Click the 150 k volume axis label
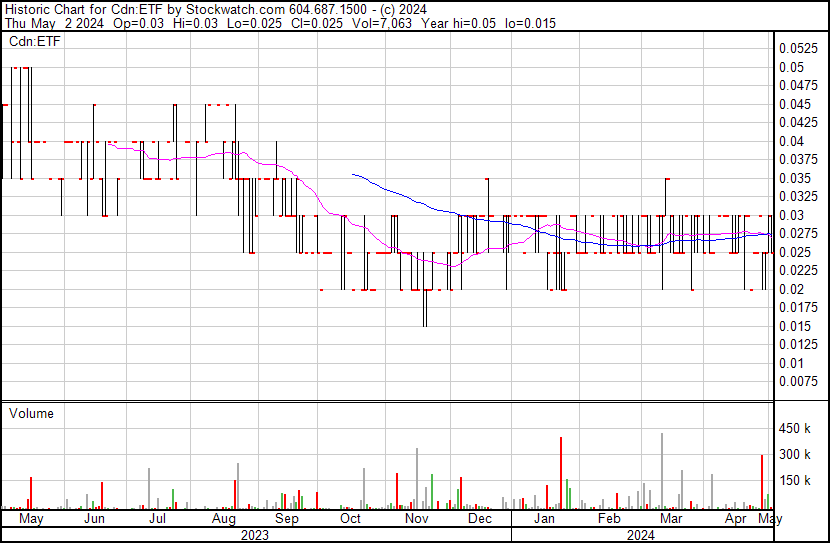Screen dimensions: 830x543 [795, 481]
